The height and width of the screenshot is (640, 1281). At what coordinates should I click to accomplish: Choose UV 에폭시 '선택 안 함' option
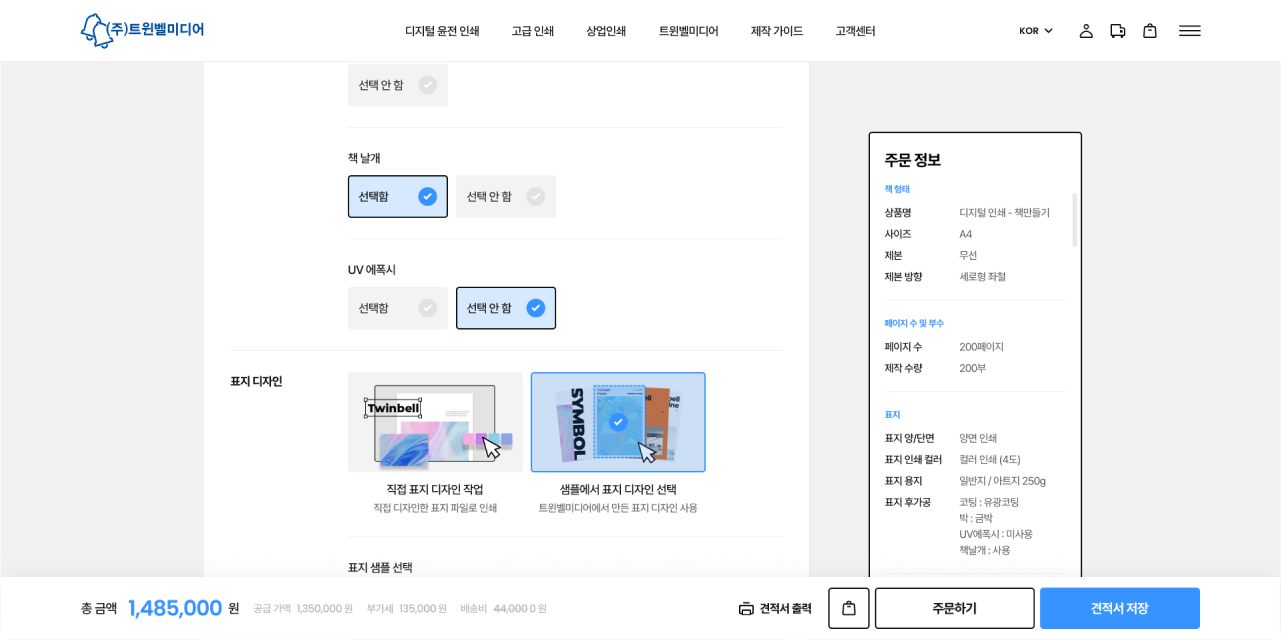[x=506, y=308]
